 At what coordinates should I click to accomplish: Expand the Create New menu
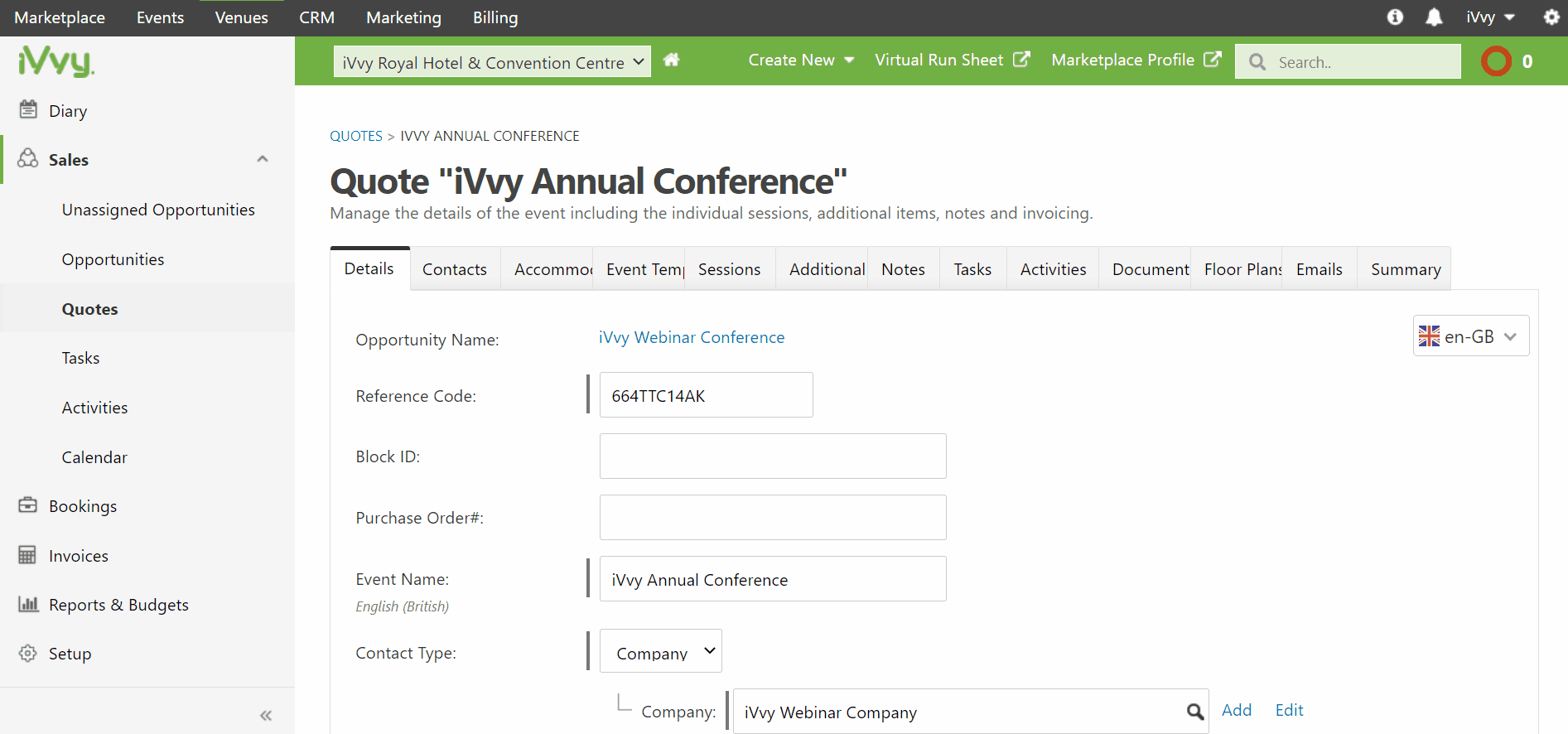[x=801, y=60]
